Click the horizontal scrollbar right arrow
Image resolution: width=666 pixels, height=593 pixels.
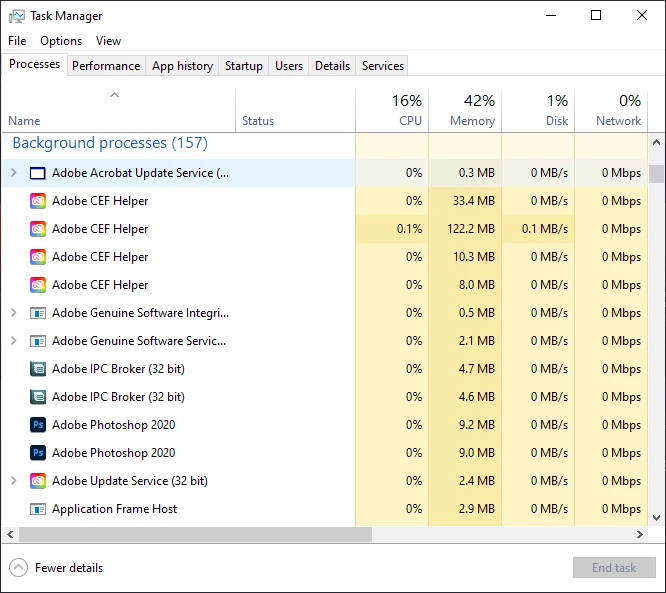coord(640,534)
